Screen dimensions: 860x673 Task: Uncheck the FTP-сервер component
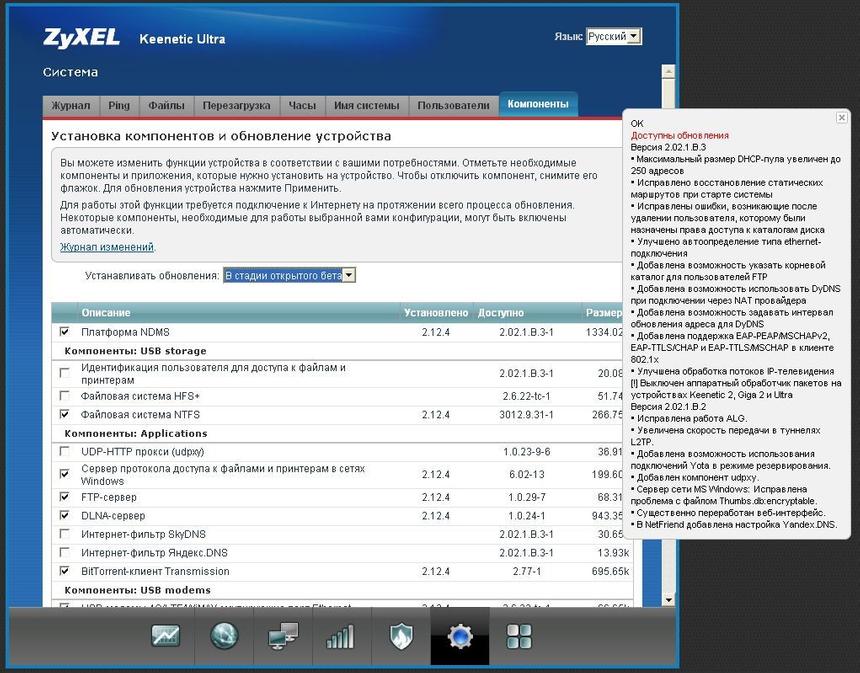click(x=65, y=497)
